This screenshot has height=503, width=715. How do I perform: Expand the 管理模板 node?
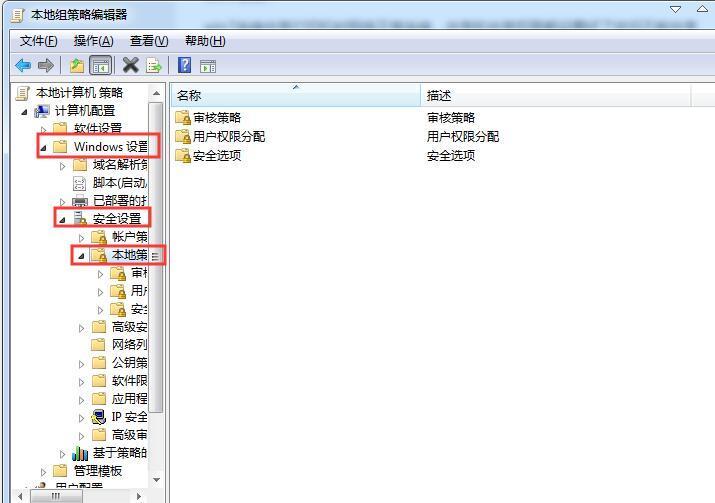click(x=44, y=472)
